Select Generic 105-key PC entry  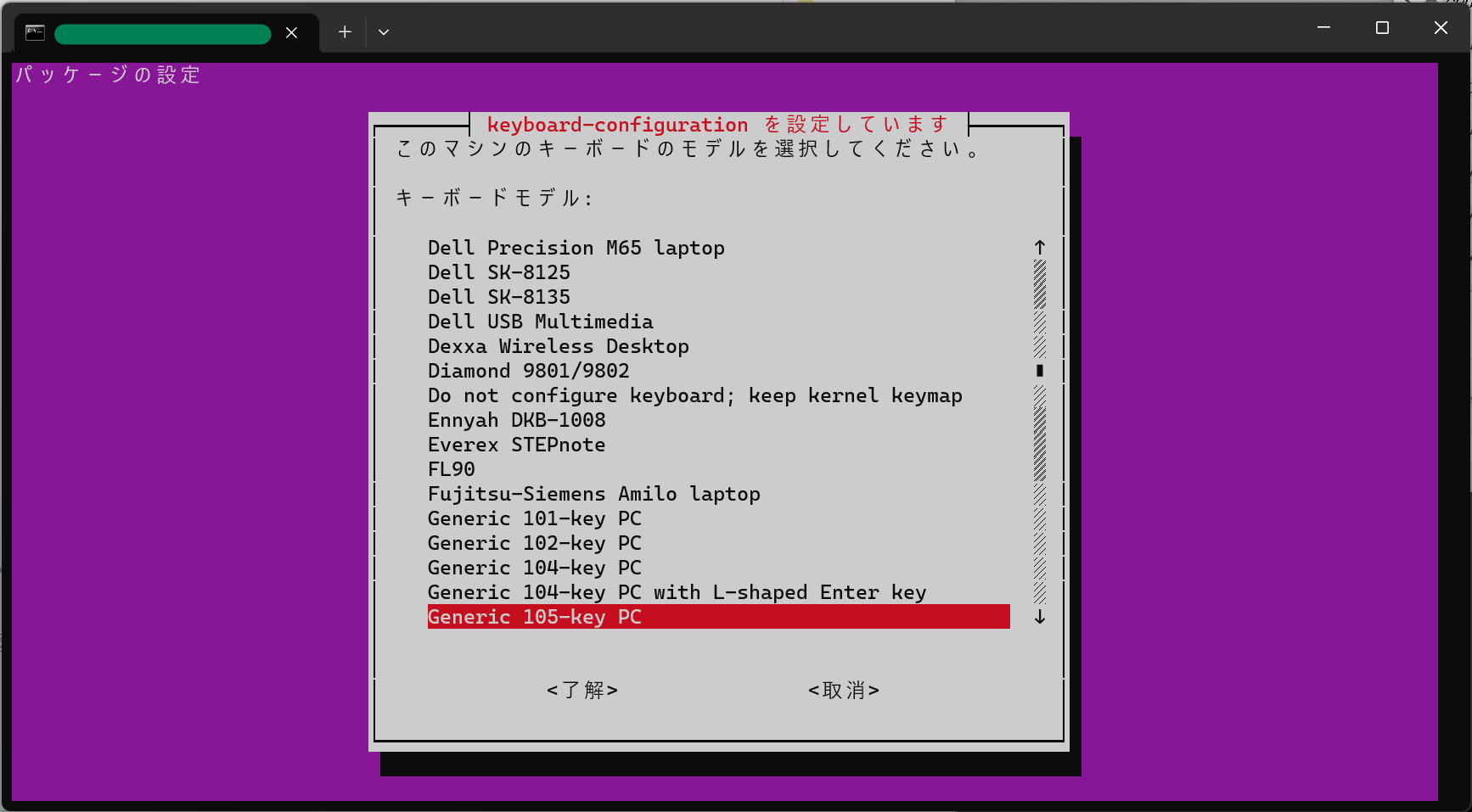click(535, 617)
